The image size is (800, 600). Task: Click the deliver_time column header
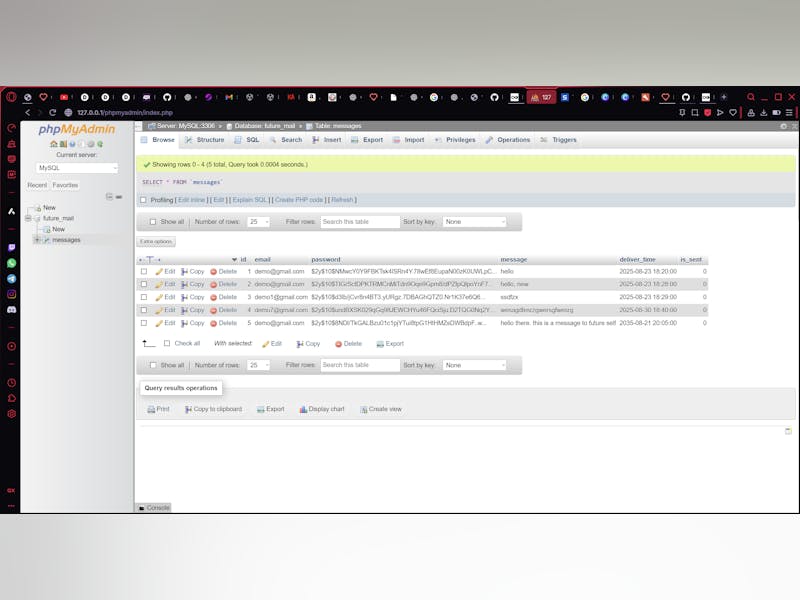pyautogui.click(x=637, y=260)
